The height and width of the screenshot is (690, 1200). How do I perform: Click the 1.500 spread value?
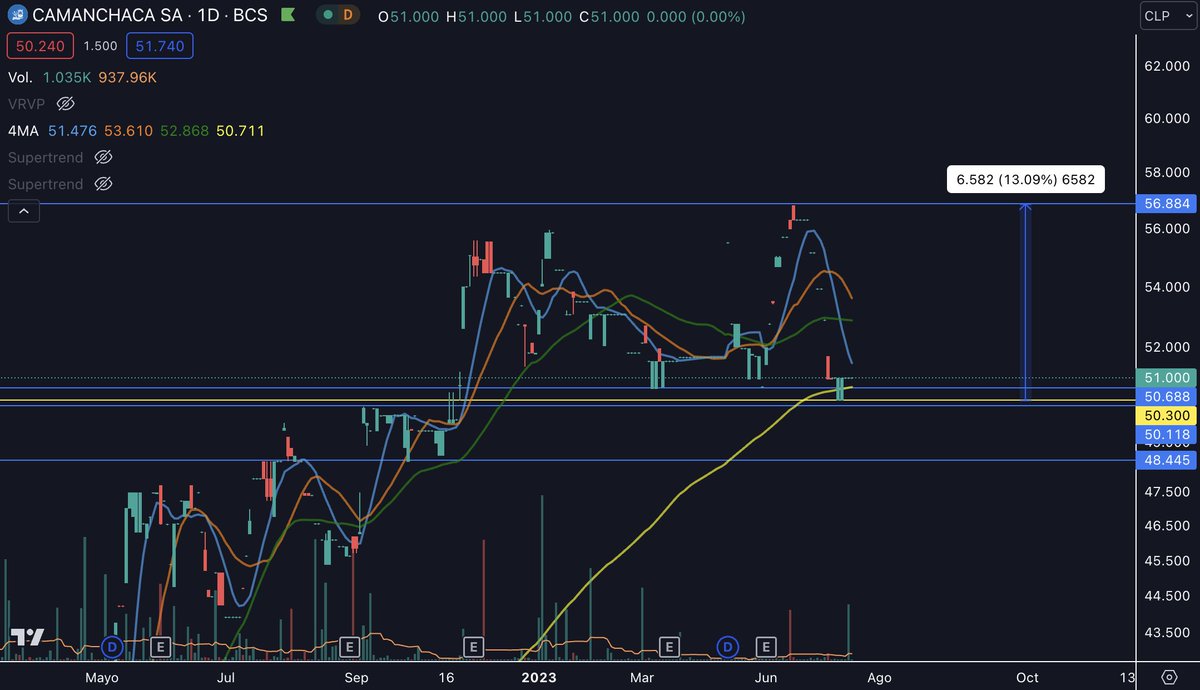tap(100, 46)
